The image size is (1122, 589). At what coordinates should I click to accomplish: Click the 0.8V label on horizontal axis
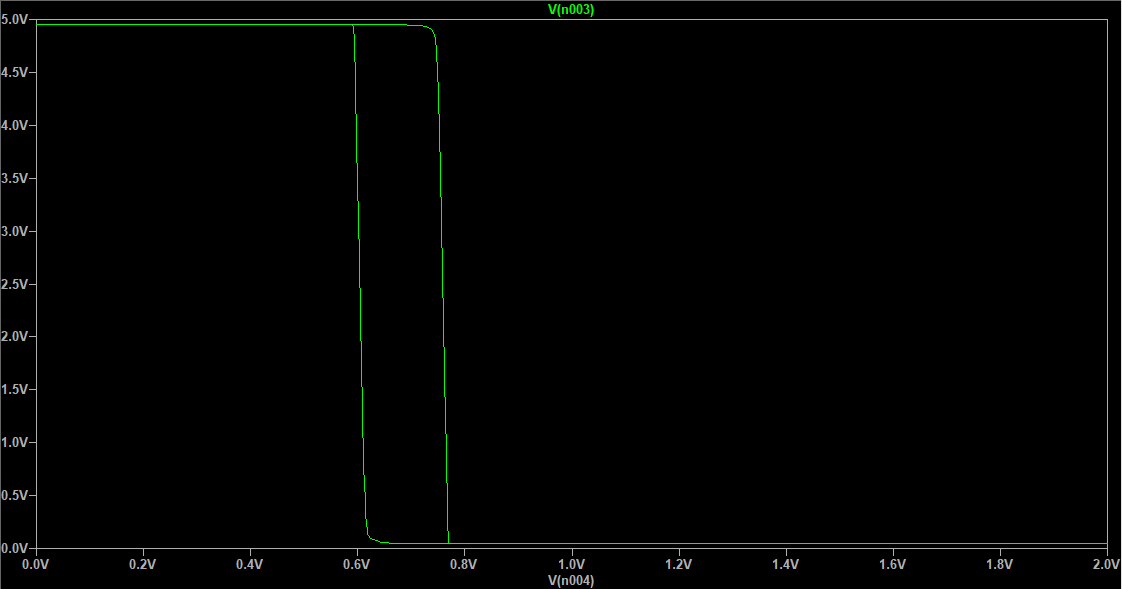464,565
